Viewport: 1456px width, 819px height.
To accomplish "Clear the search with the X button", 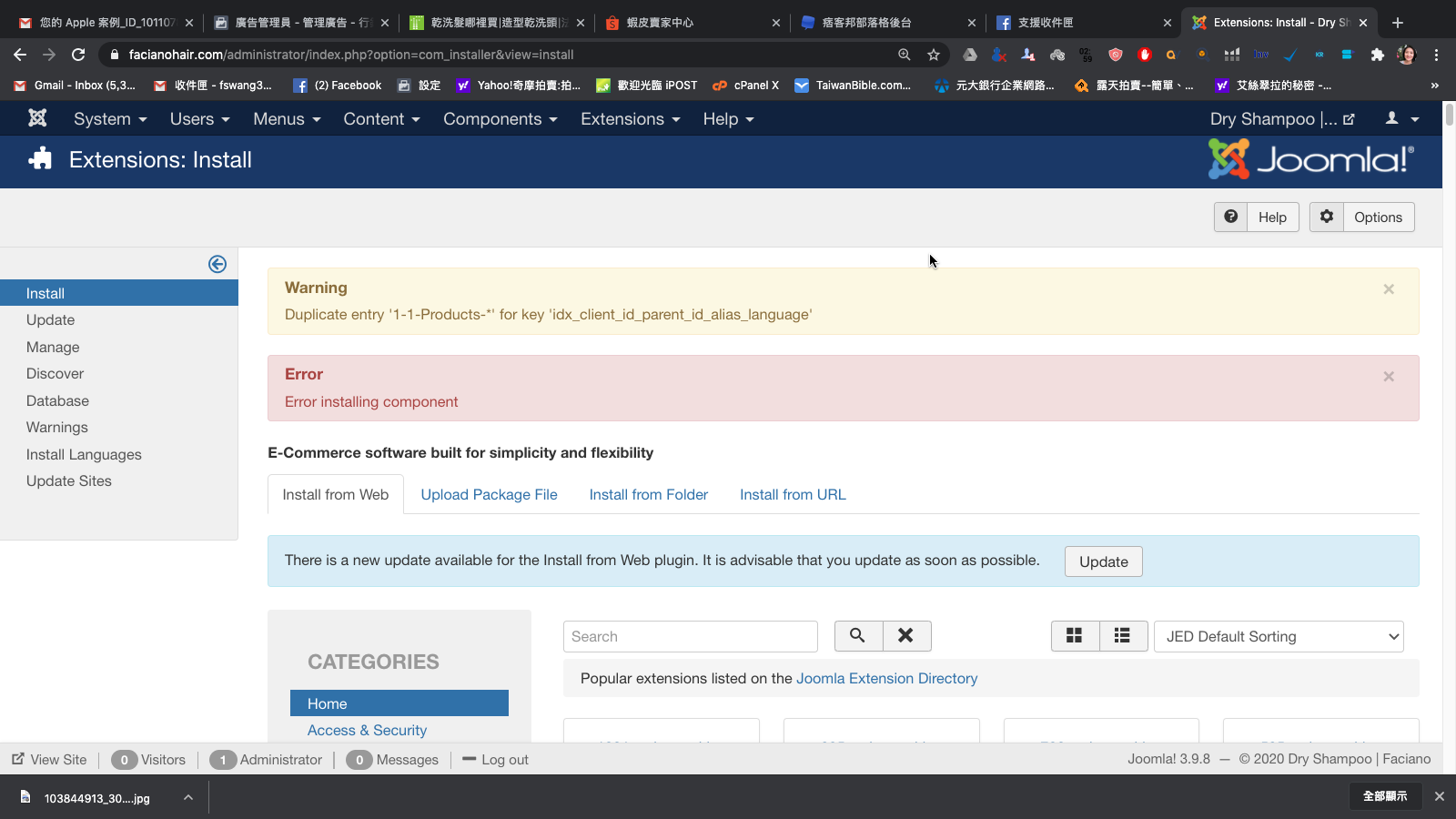I will pos(906,636).
